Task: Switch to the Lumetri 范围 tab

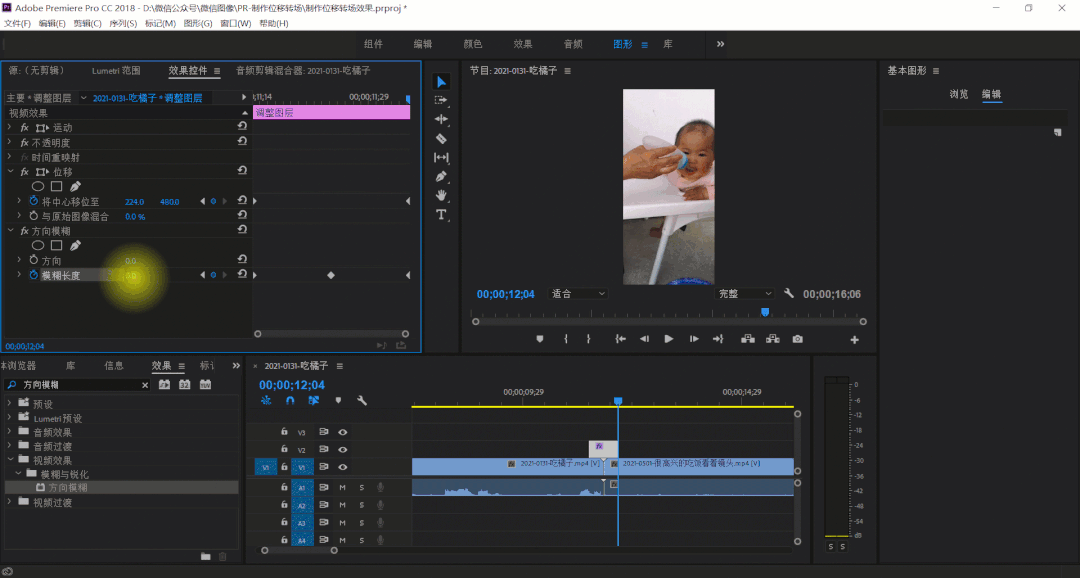Action: [x=116, y=70]
